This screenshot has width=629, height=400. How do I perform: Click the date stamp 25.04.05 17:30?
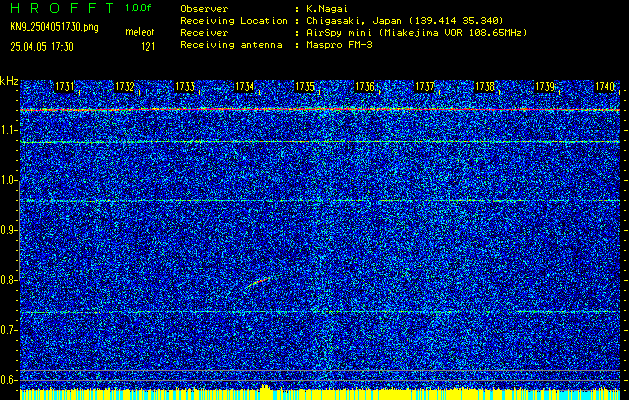point(42,47)
